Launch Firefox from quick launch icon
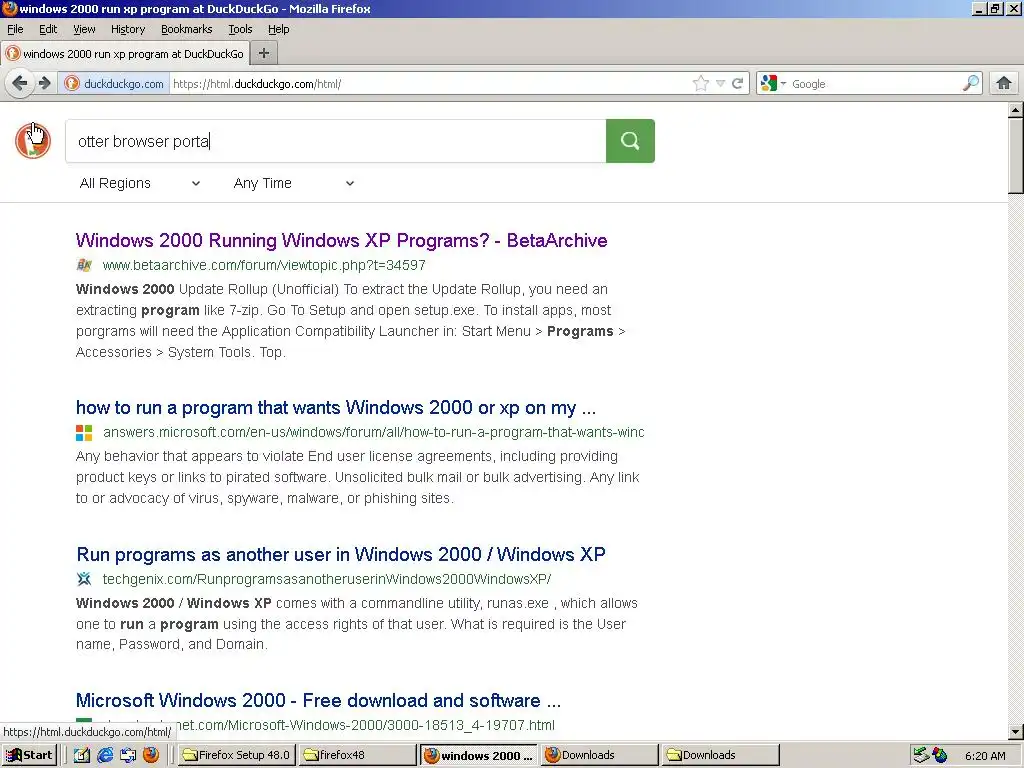Viewport: 1024px width, 768px height. pyautogui.click(x=151, y=755)
